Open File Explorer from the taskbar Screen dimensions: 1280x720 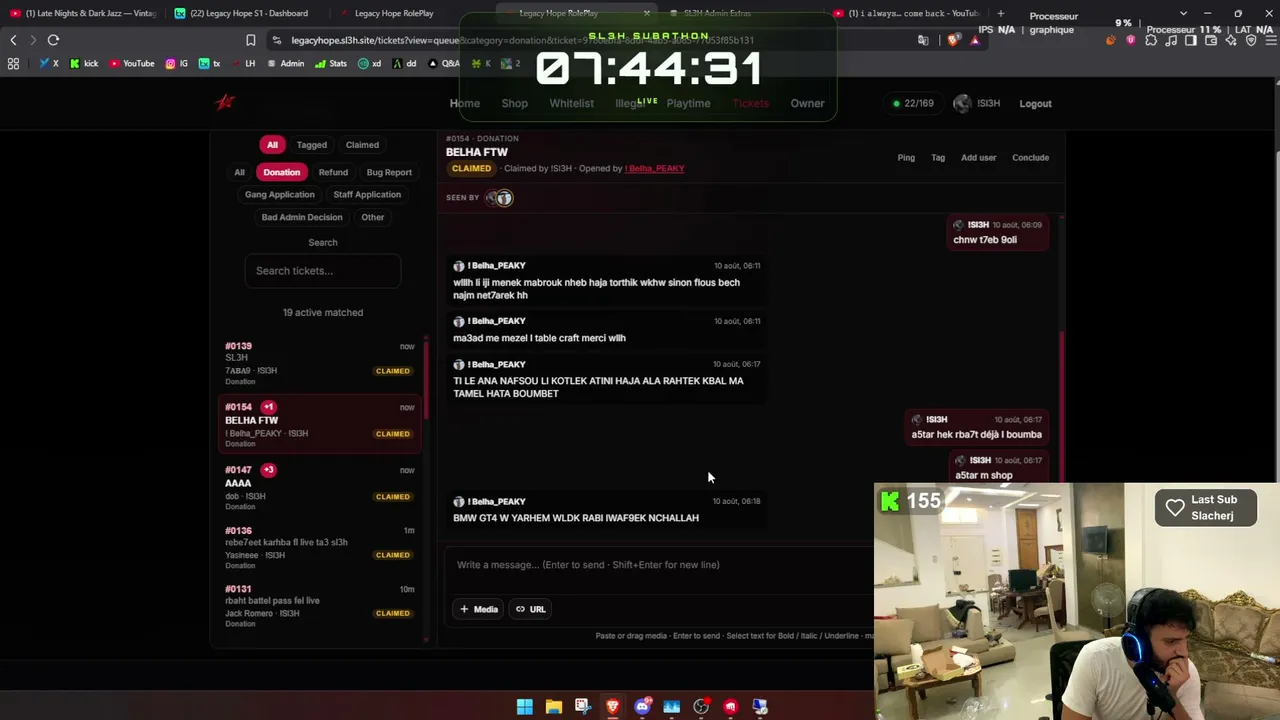click(x=554, y=707)
